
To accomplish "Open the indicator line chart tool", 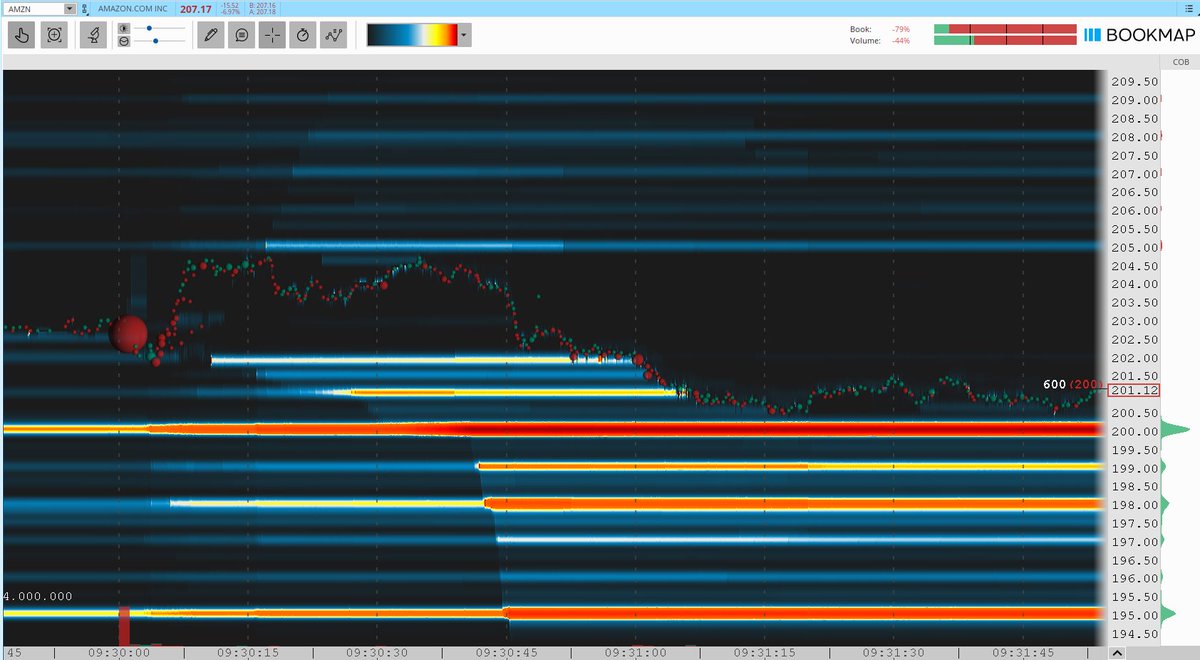I will 334,35.
